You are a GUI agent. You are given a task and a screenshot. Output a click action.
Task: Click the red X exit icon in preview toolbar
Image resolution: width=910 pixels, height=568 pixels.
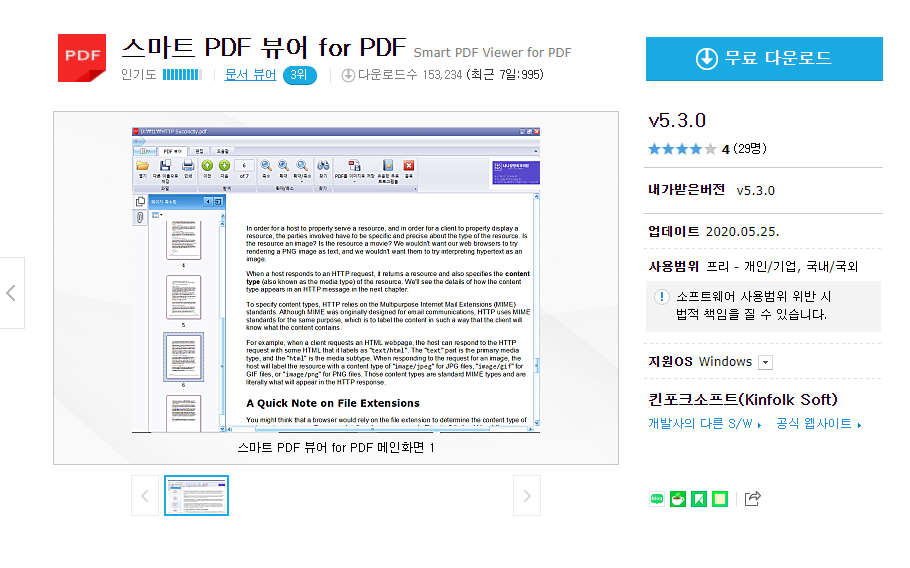[409, 165]
